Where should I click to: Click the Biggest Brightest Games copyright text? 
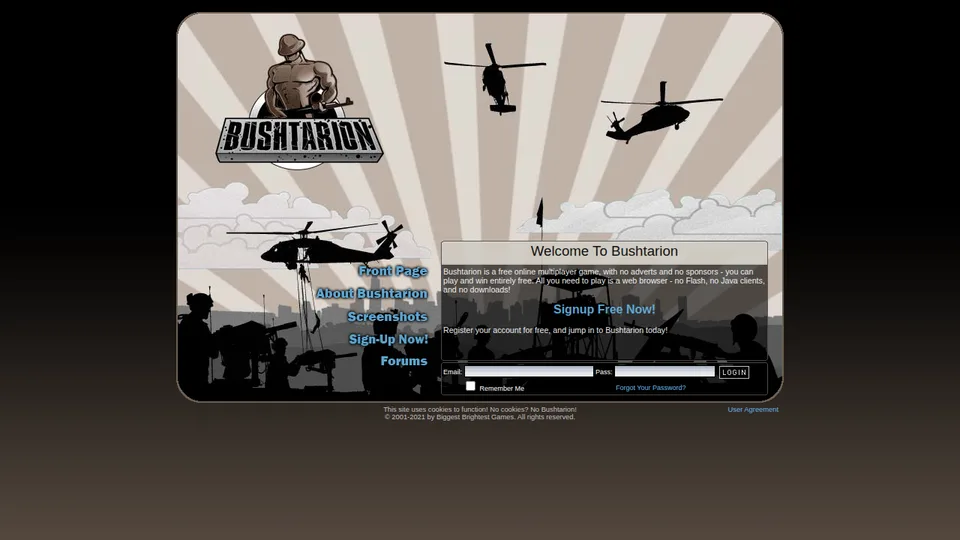pos(480,417)
